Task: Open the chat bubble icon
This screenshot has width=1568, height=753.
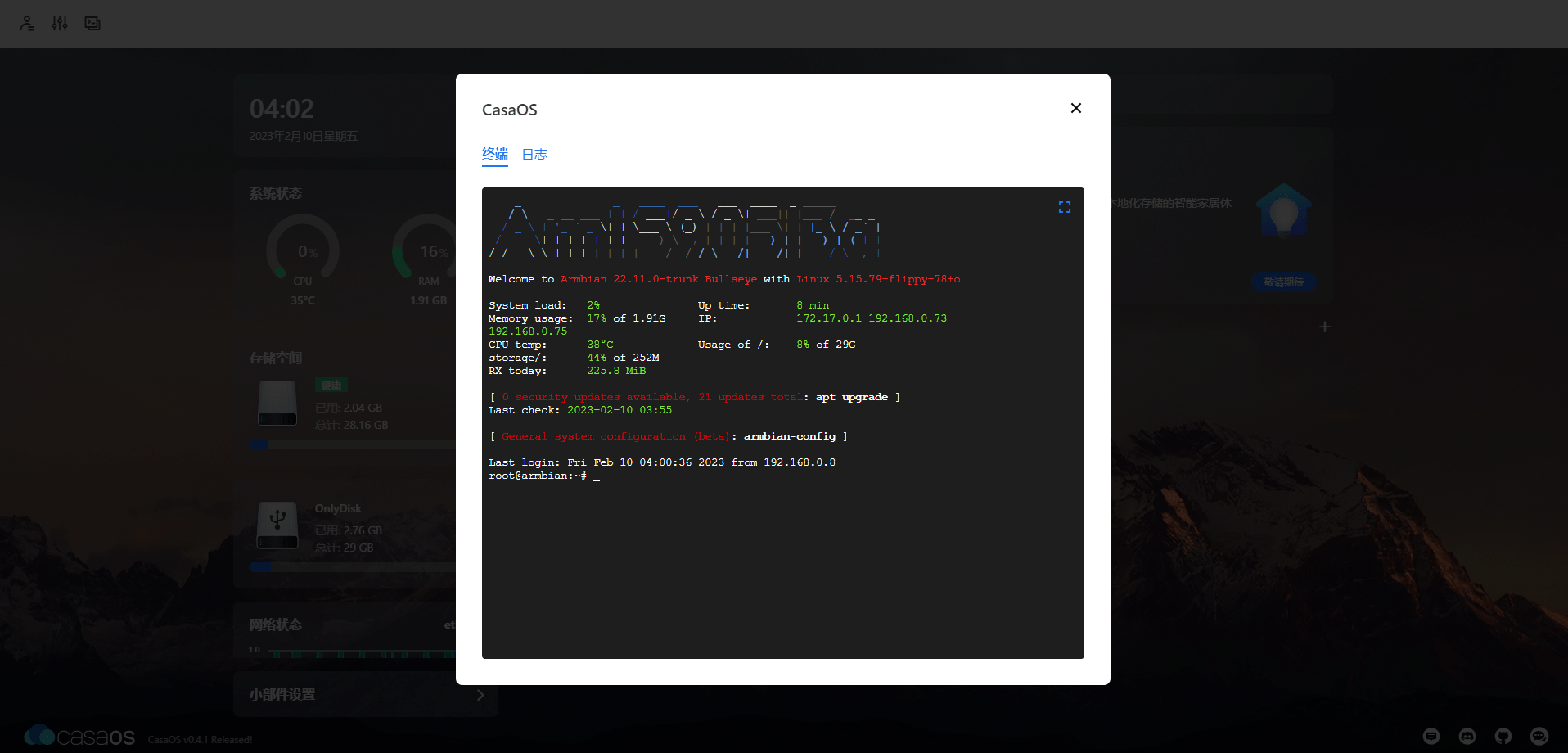Action: [1539, 736]
